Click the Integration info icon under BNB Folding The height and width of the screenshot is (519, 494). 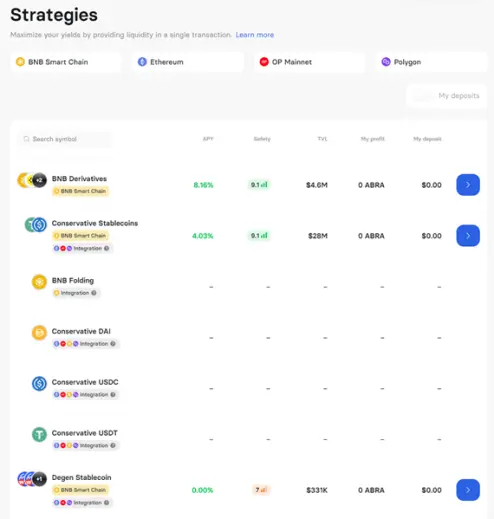pos(94,293)
